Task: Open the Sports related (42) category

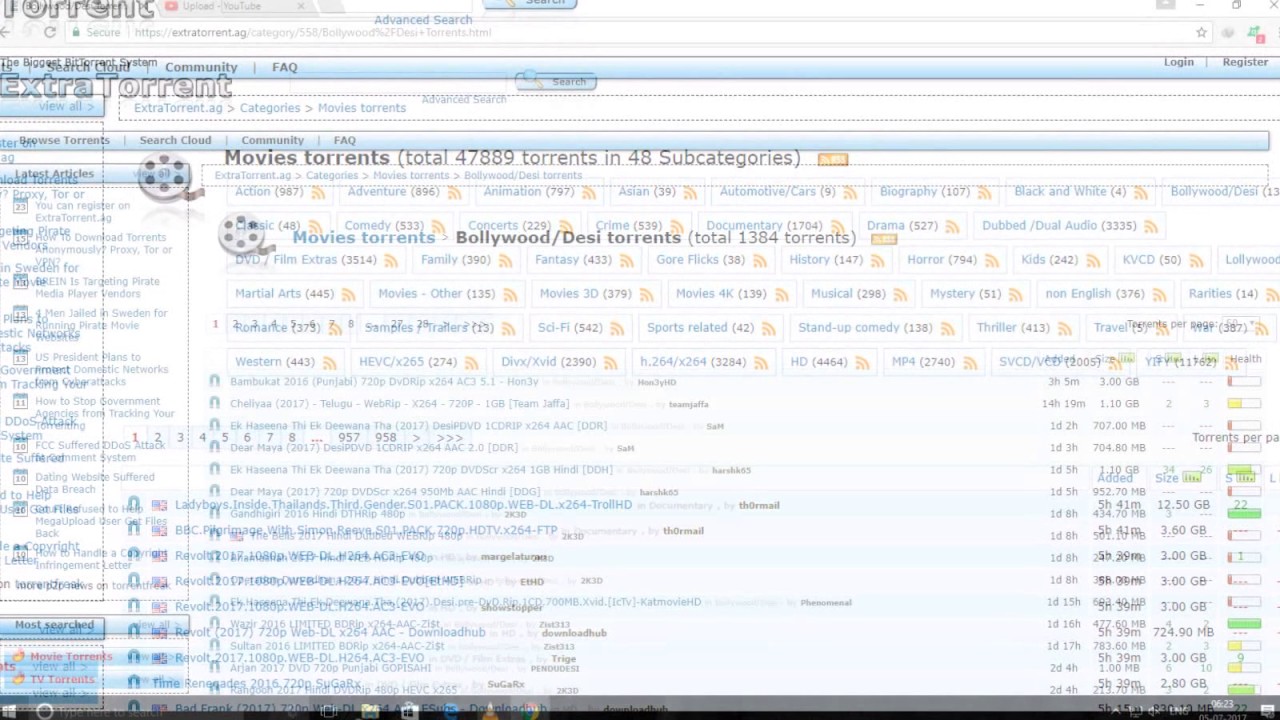Action: [x=700, y=328]
